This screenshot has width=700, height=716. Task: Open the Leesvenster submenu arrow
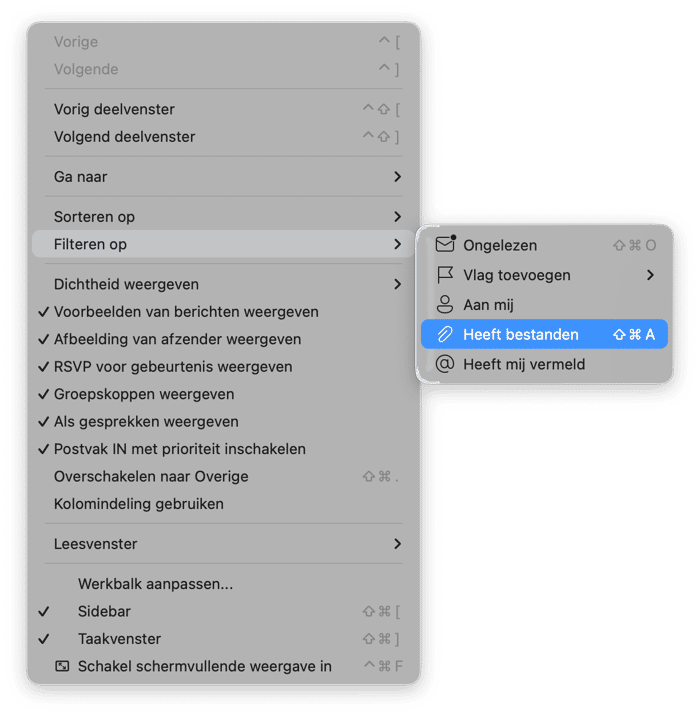(x=397, y=544)
